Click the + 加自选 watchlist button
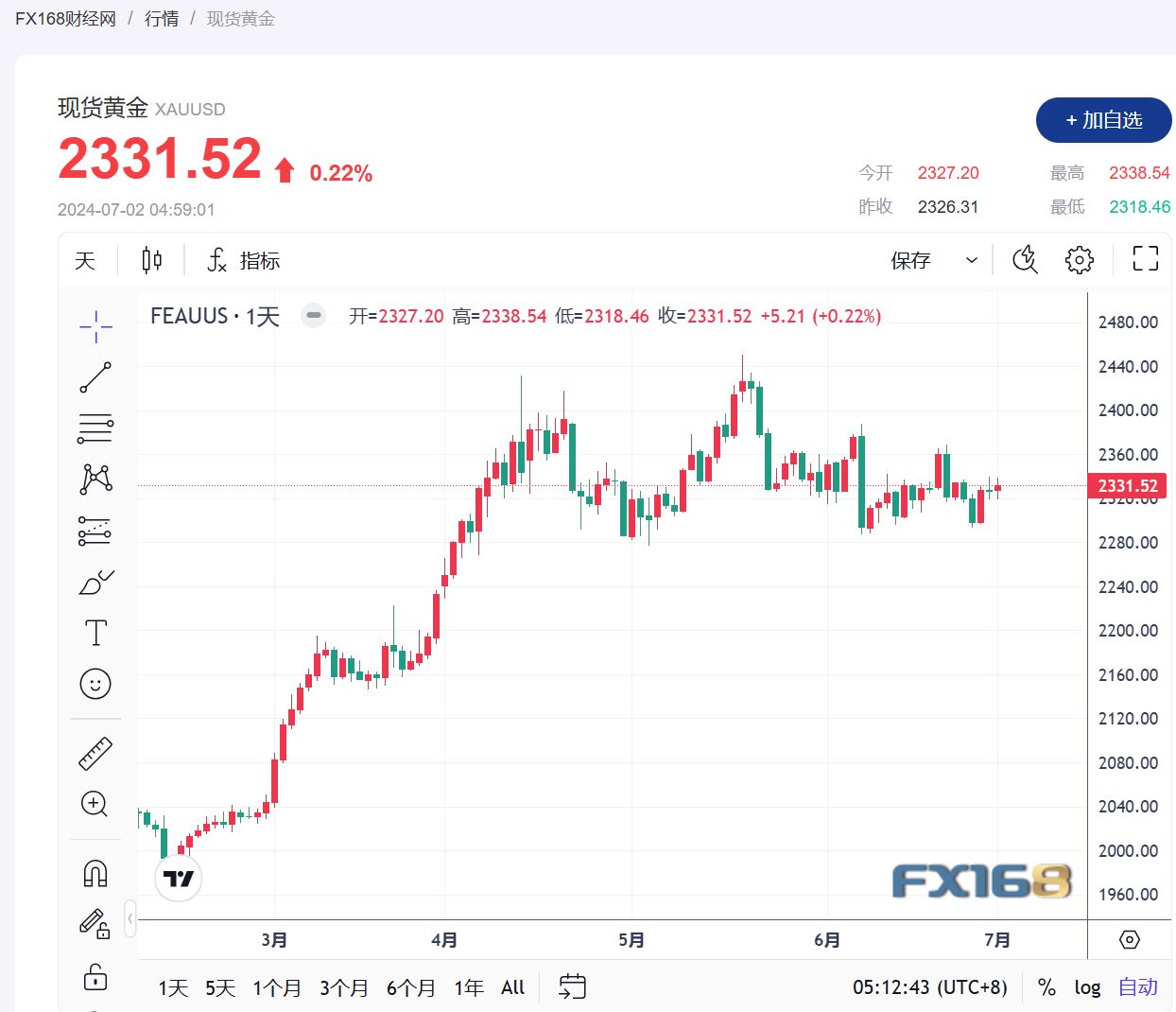 point(1103,120)
